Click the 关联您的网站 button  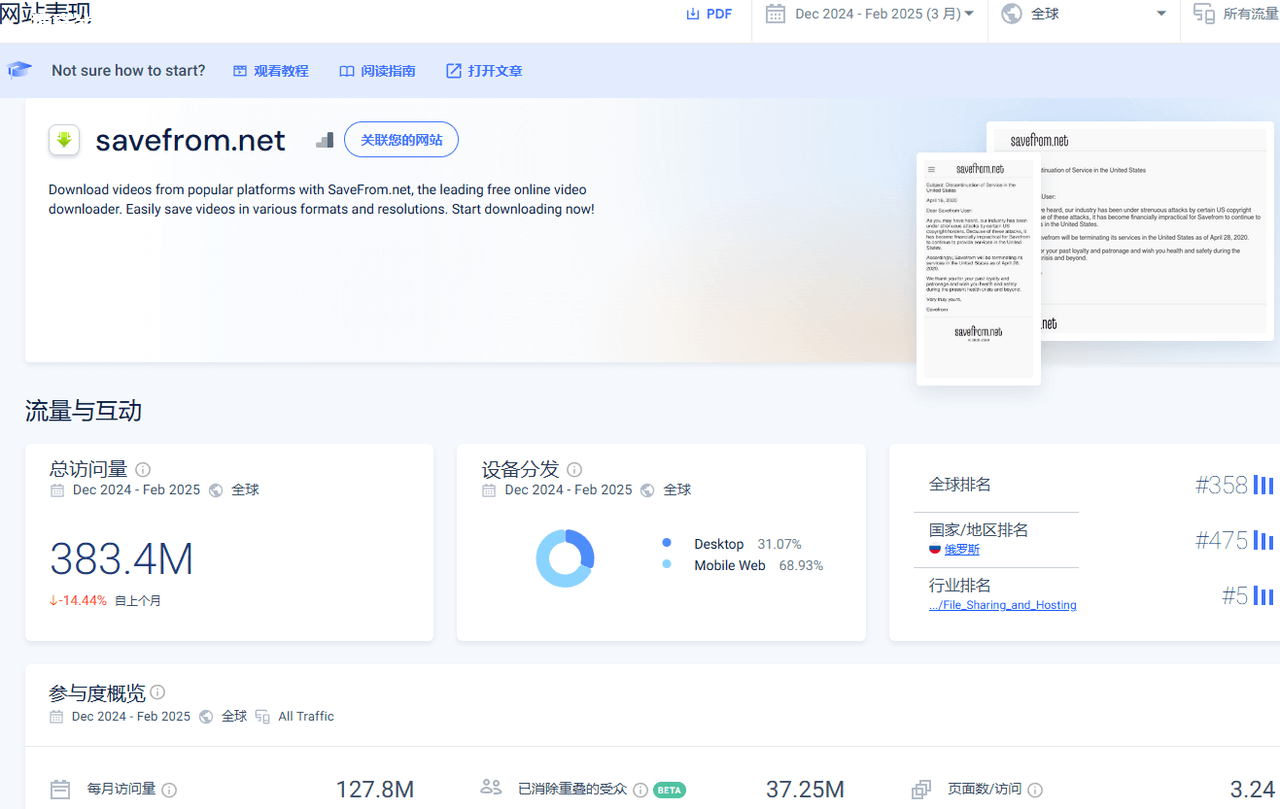(x=401, y=140)
